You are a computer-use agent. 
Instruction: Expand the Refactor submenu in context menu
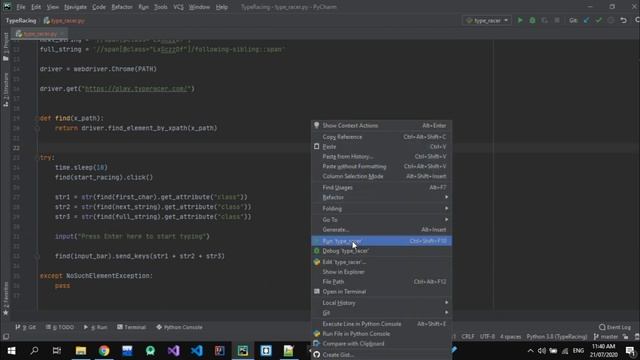[381, 197]
